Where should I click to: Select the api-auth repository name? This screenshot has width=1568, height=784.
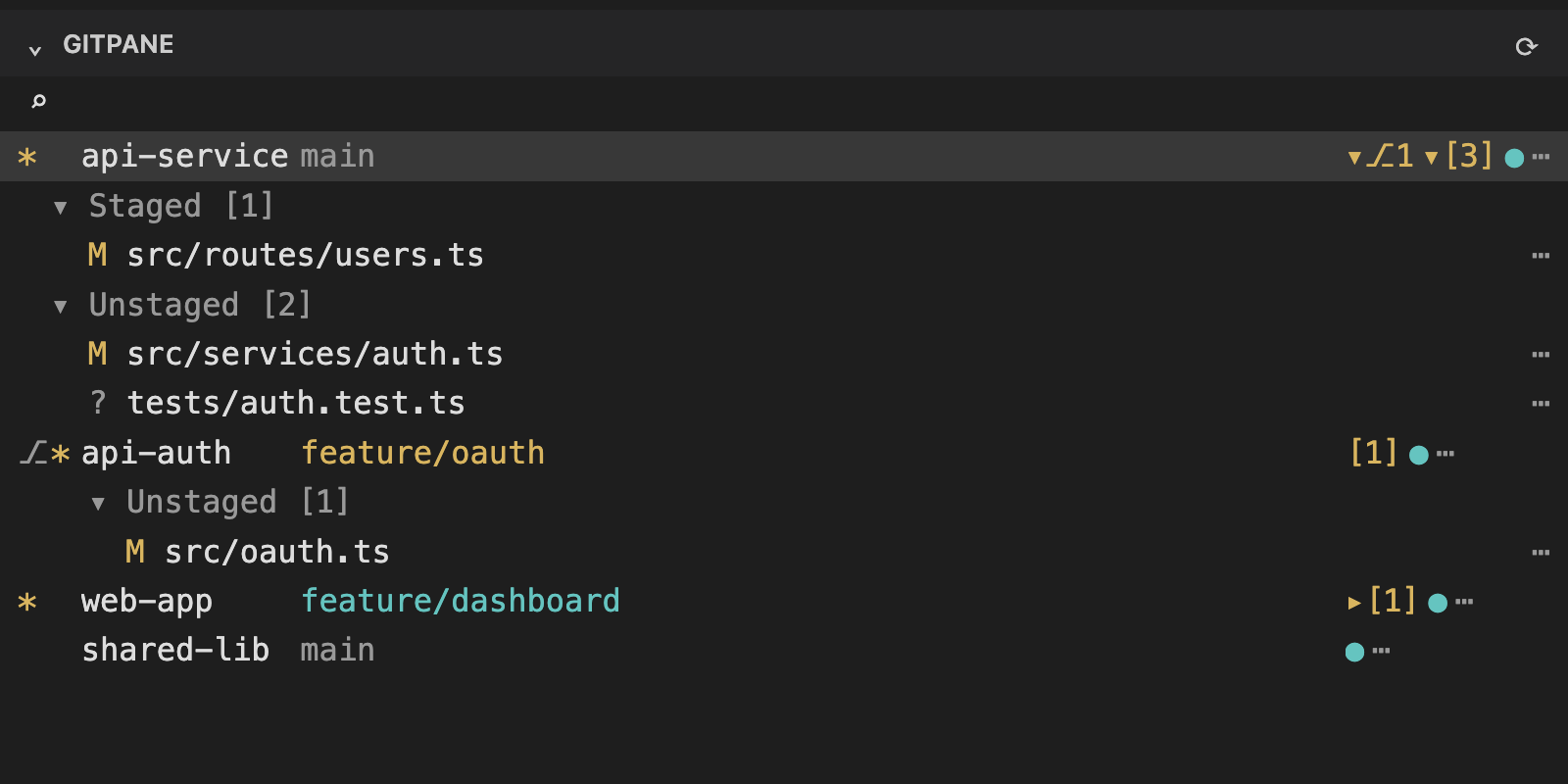[x=156, y=453]
